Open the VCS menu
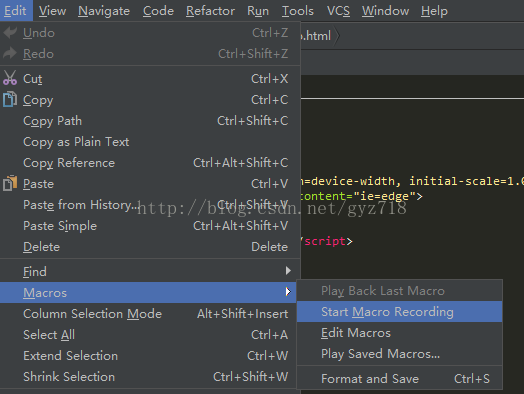This screenshot has height=394, width=524. click(338, 11)
